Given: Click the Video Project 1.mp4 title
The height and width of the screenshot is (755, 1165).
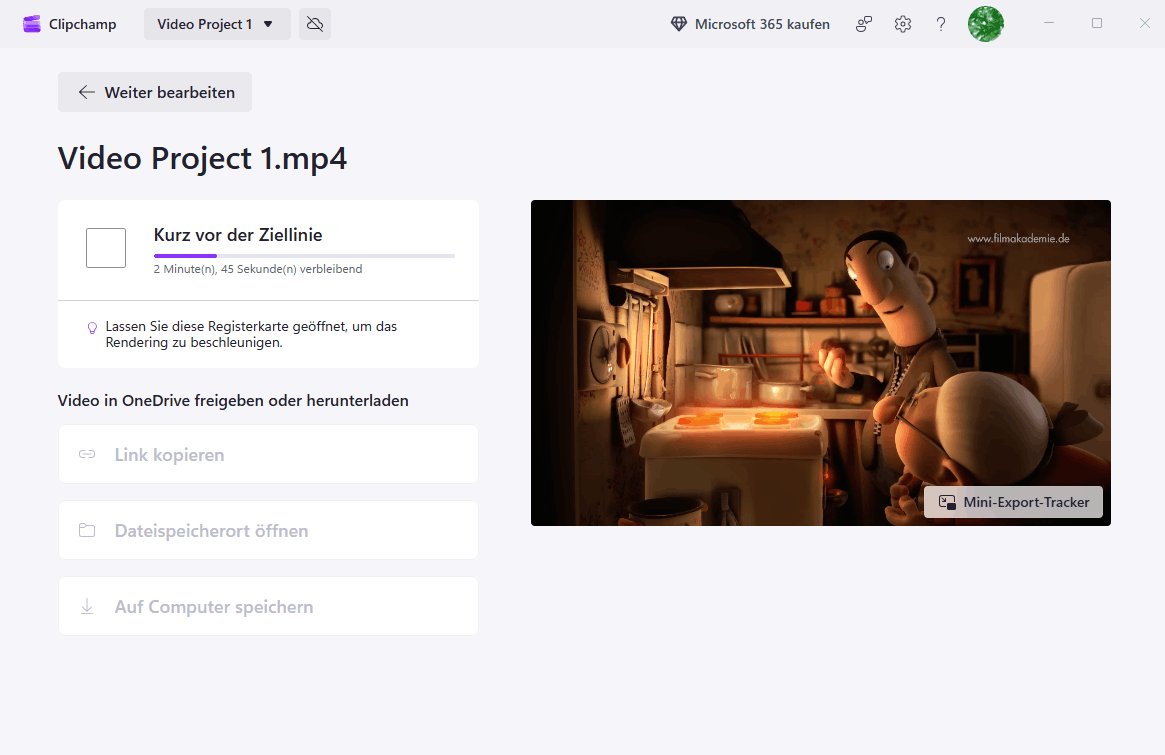Looking at the screenshot, I should tap(203, 159).
